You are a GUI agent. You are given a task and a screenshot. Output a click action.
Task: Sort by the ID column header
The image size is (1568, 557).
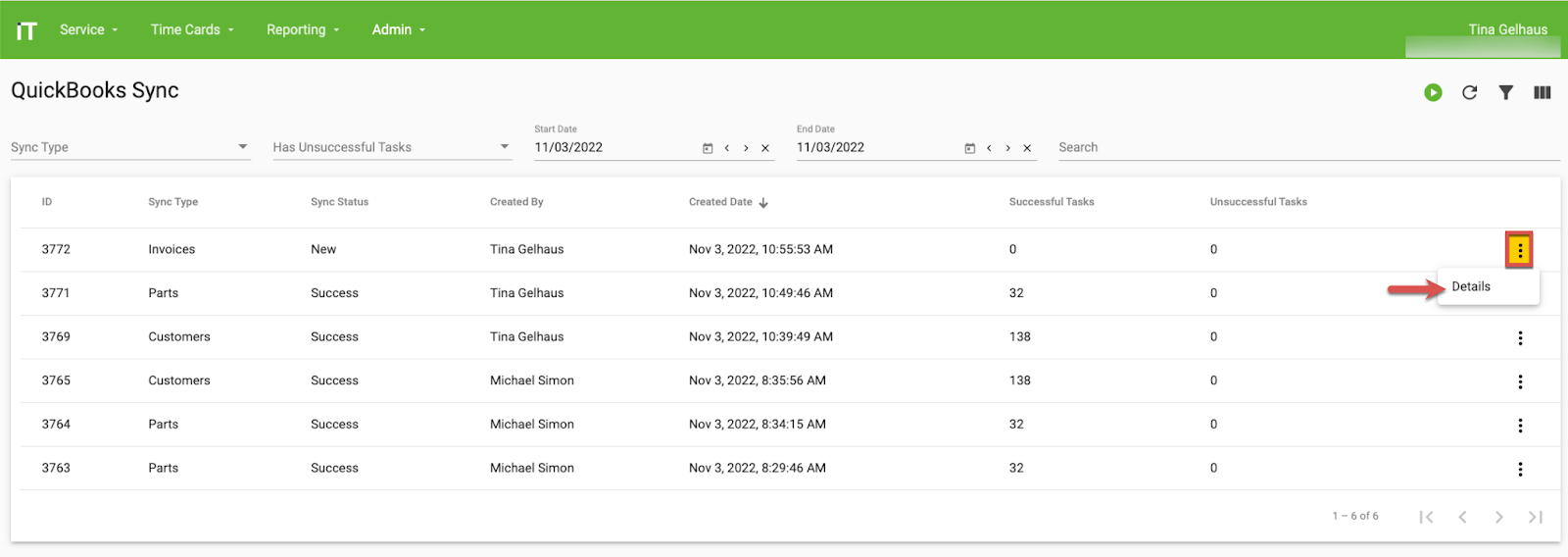[x=47, y=202]
